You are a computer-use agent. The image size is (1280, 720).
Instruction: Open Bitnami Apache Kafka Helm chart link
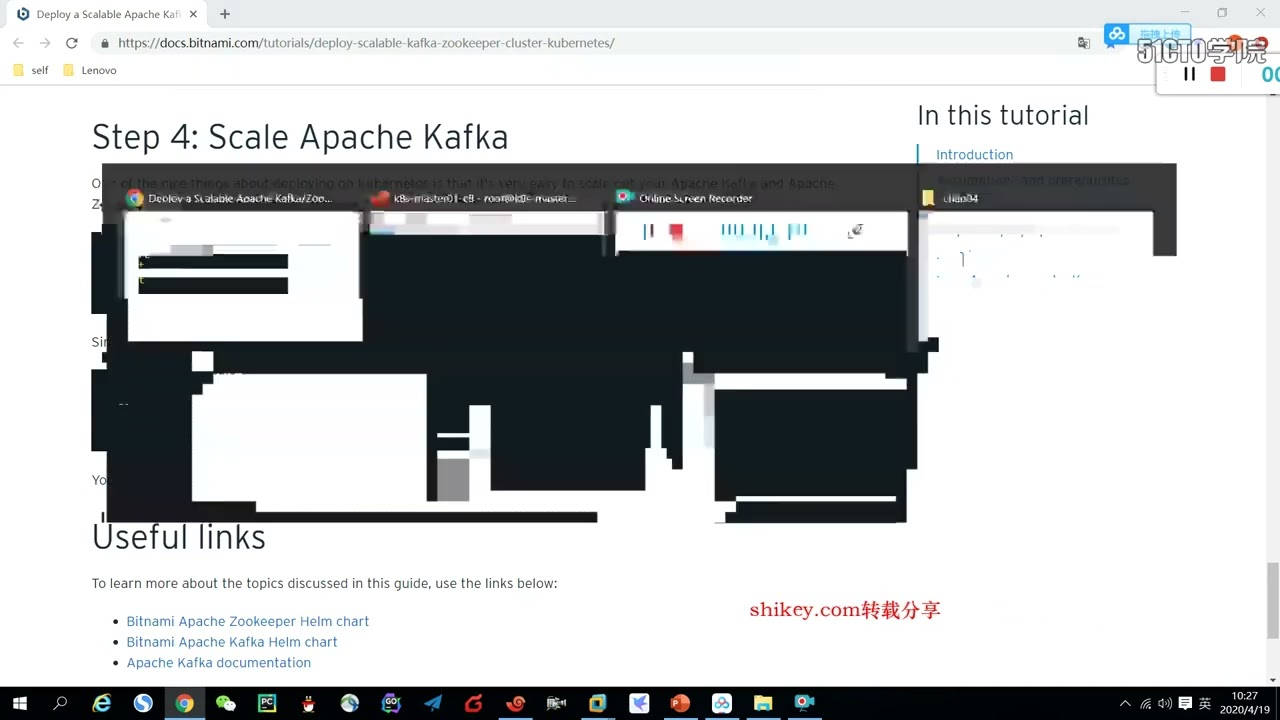pos(231,642)
